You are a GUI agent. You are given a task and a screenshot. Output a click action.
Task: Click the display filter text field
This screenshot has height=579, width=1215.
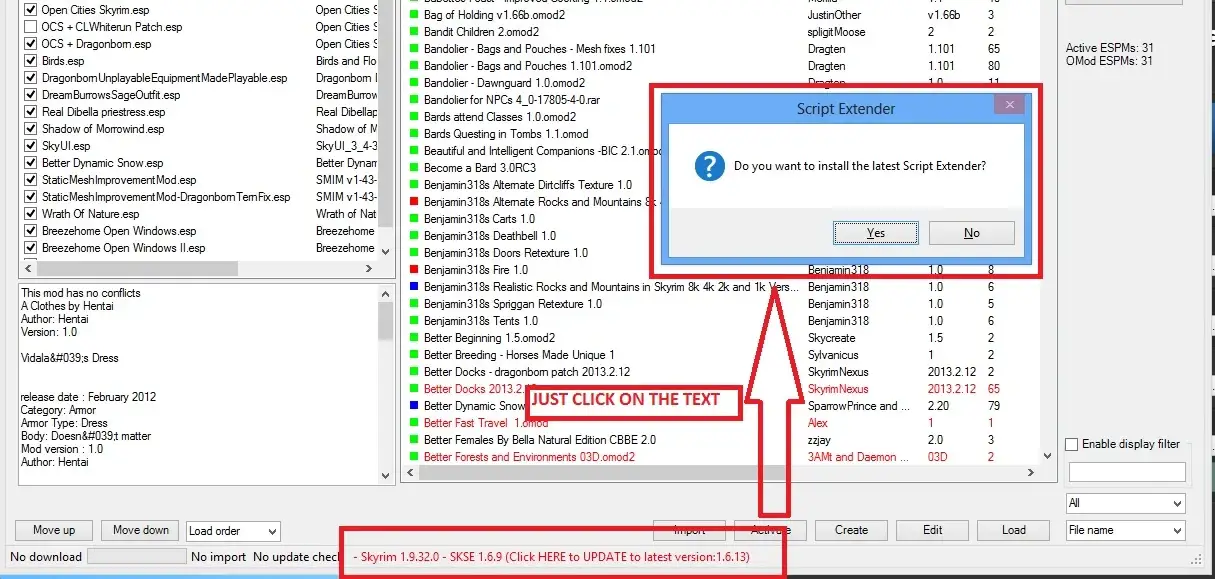(x=1126, y=472)
